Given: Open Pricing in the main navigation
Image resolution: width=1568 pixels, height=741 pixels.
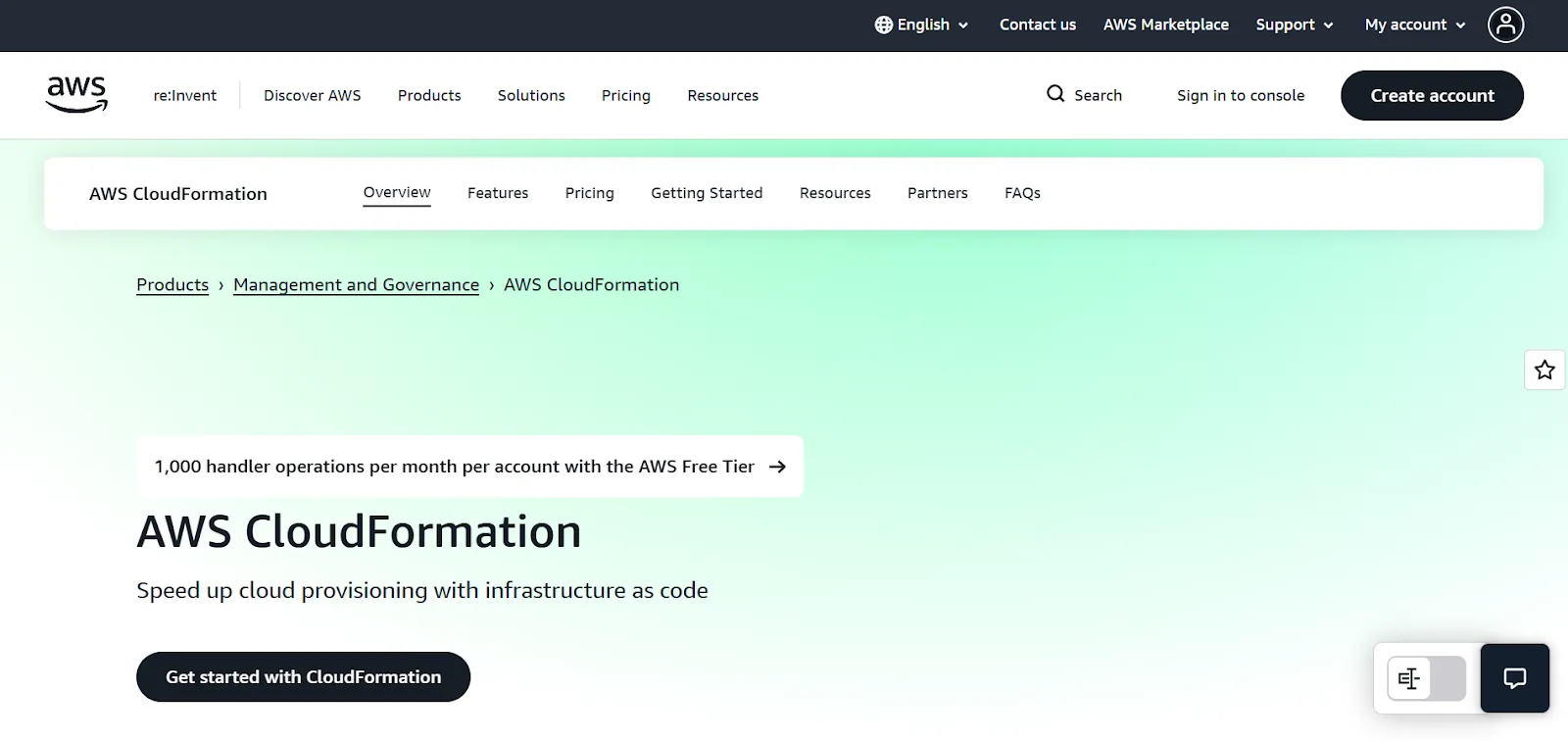Looking at the screenshot, I should (626, 95).
